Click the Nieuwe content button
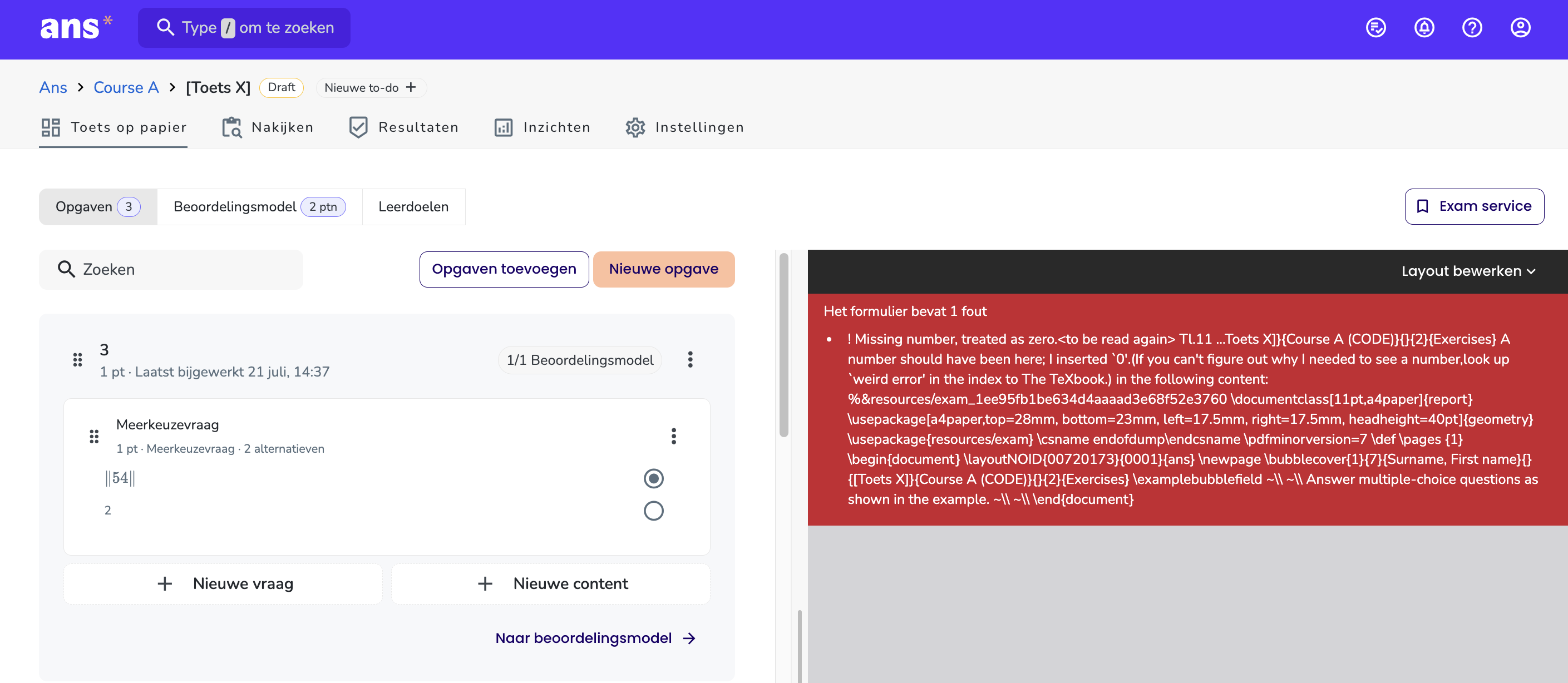Image resolution: width=1568 pixels, height=683 pixels. pyautogui.click(x=550, y=584)
